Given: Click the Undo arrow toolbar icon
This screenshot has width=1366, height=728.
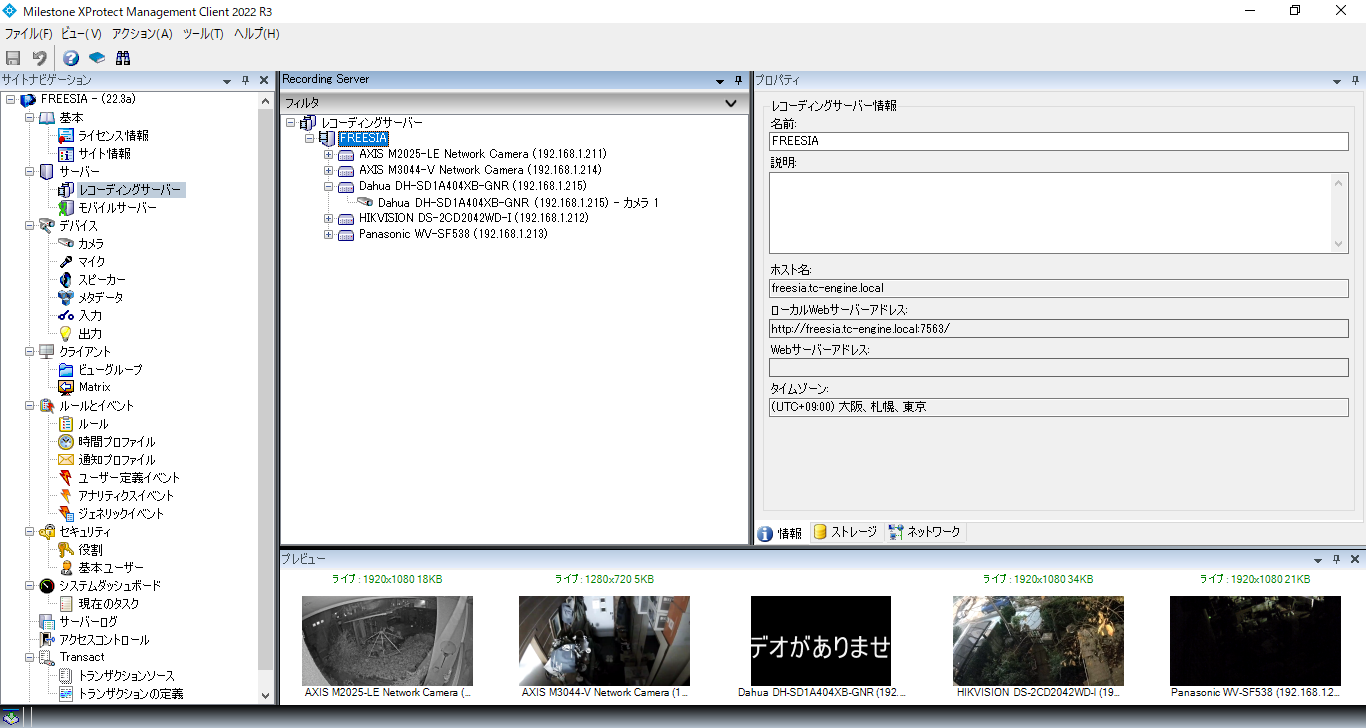Looking at the screenshot, I should (x=39, y=58).
